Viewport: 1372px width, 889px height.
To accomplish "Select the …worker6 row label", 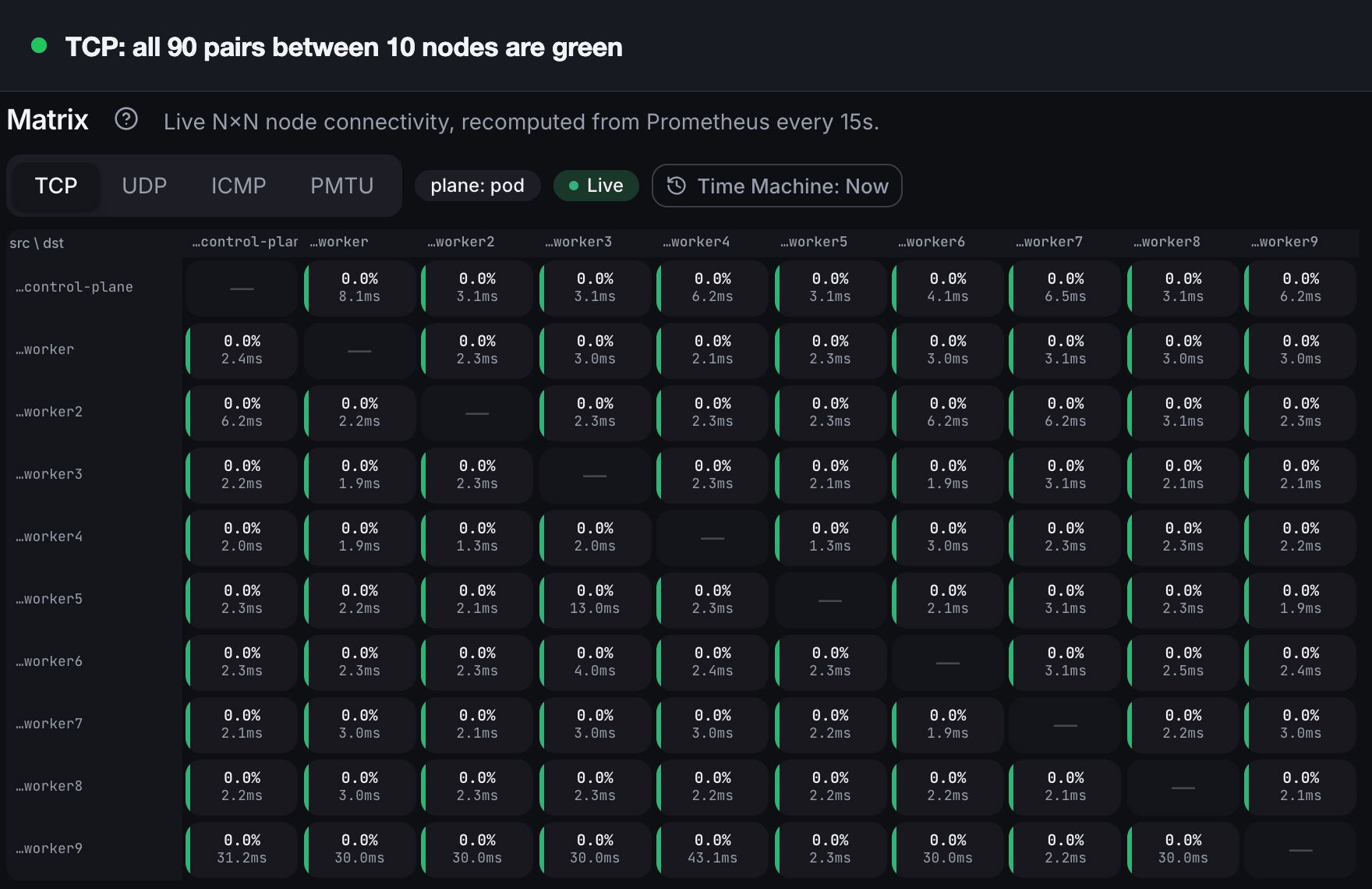I will pos(49,661).
